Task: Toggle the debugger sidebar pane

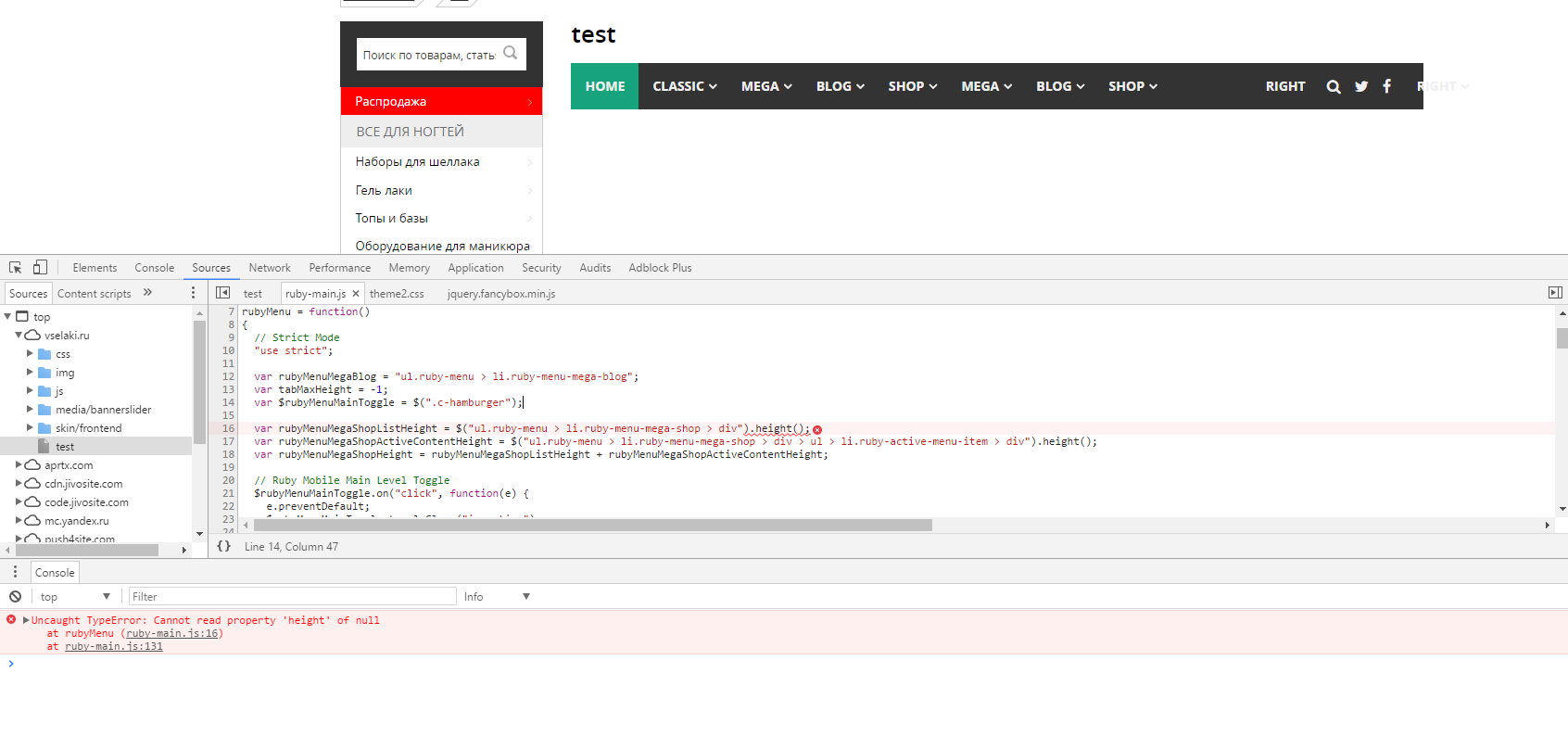Action: 1555,293
